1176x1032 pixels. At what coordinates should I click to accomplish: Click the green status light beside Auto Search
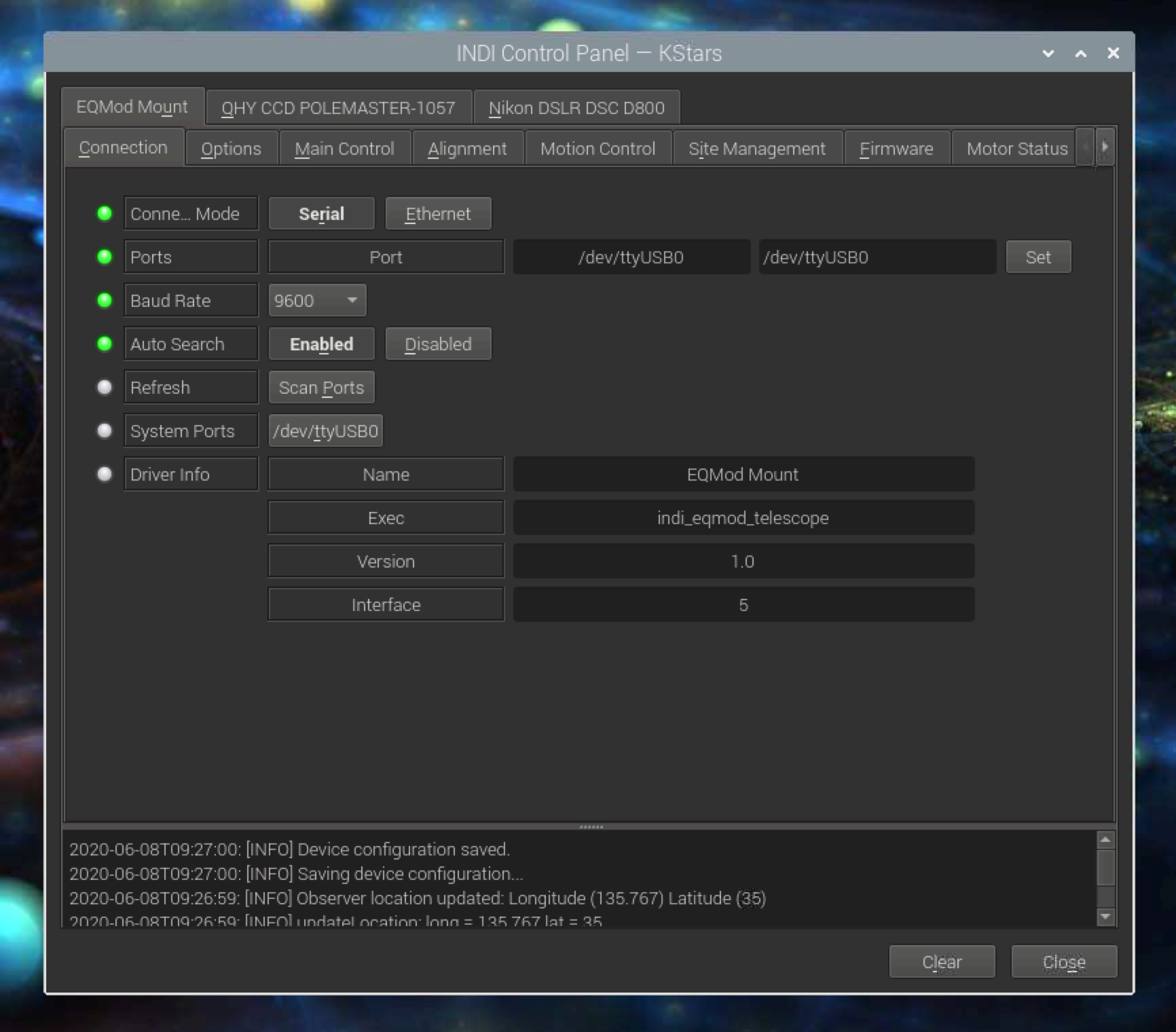(105, 344)
